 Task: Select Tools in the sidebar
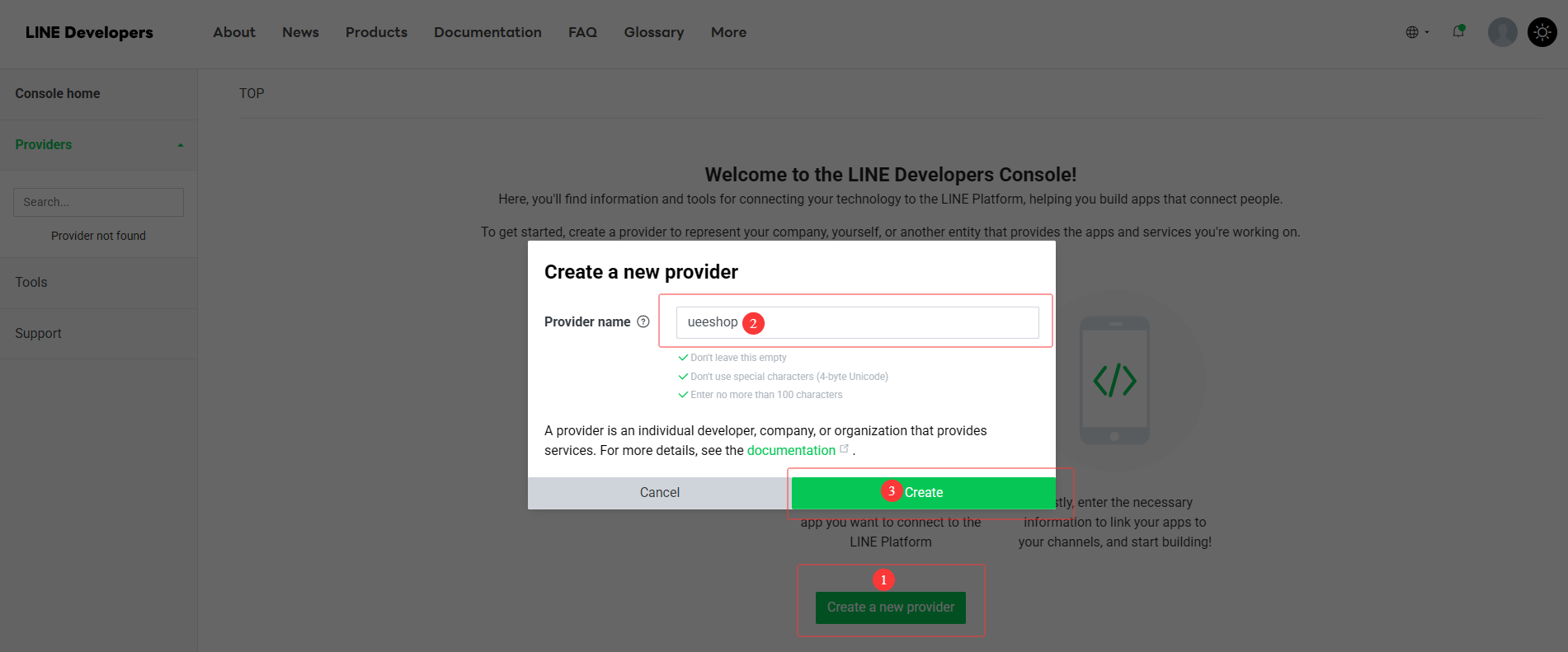pyautogui.click(x=31, y=282)
